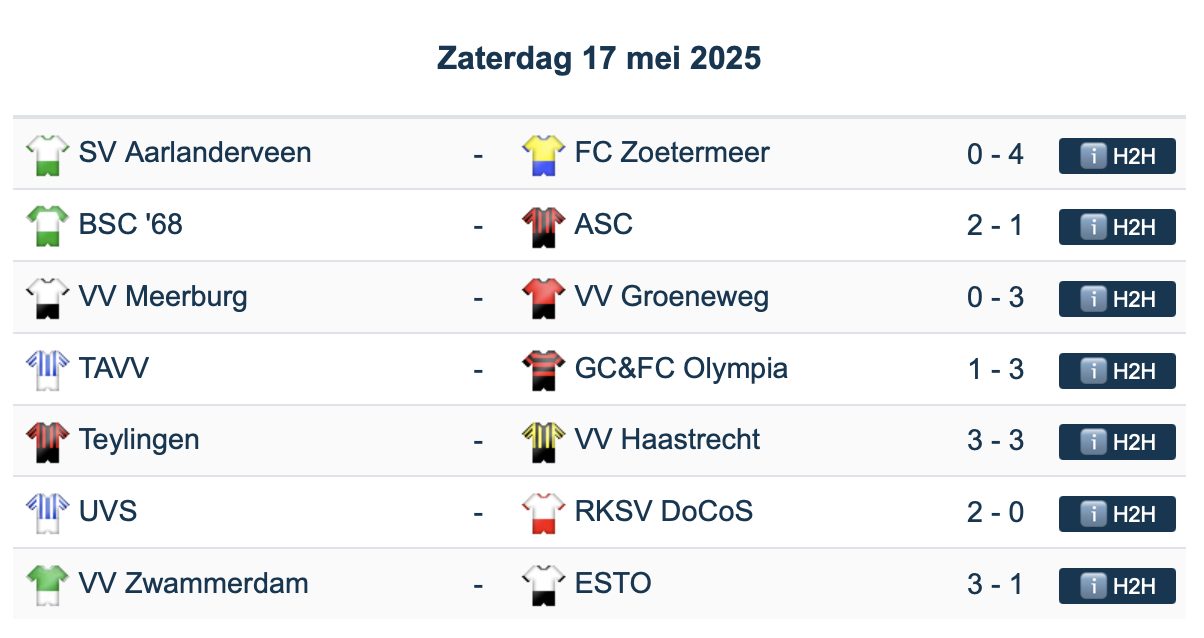Click the RKSV DoCoS jersey icon
This screenshot has height=638, width=1204.
point(542,513)
